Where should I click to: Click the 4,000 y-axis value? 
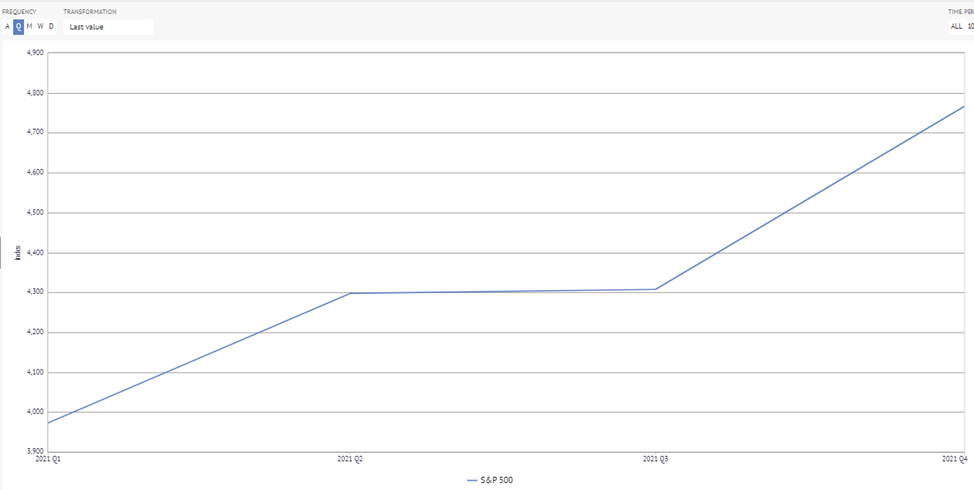coord(35,412)
